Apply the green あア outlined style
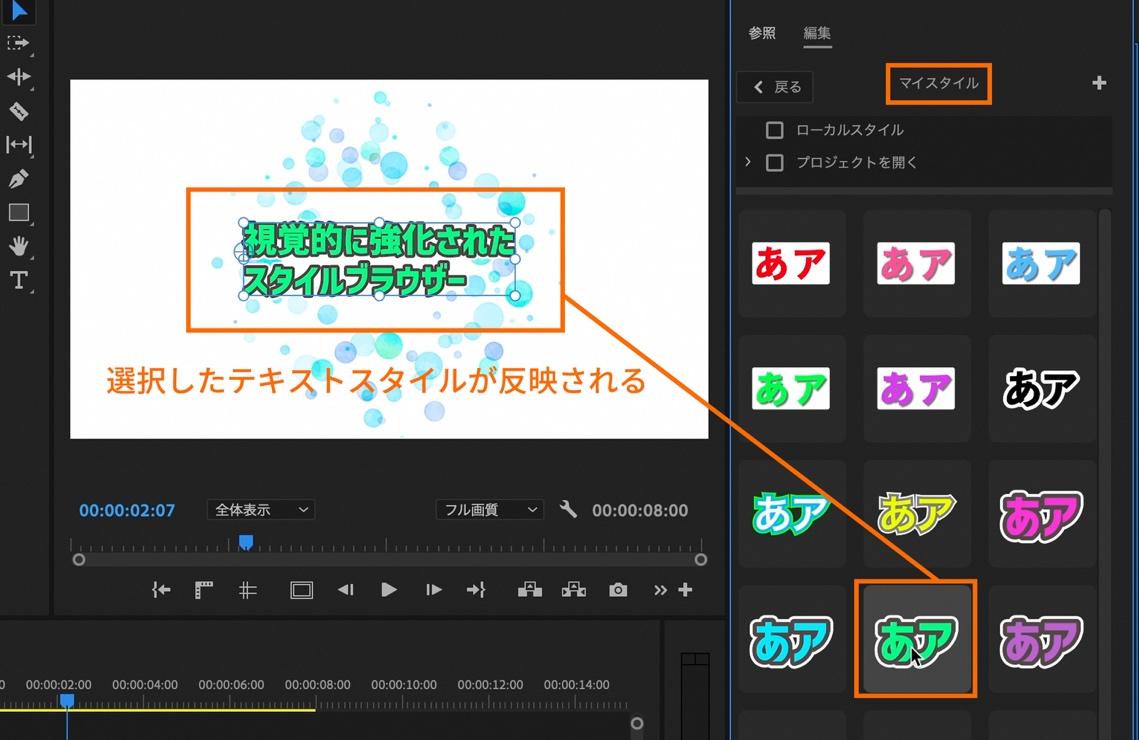 click(x=917, y=639)
